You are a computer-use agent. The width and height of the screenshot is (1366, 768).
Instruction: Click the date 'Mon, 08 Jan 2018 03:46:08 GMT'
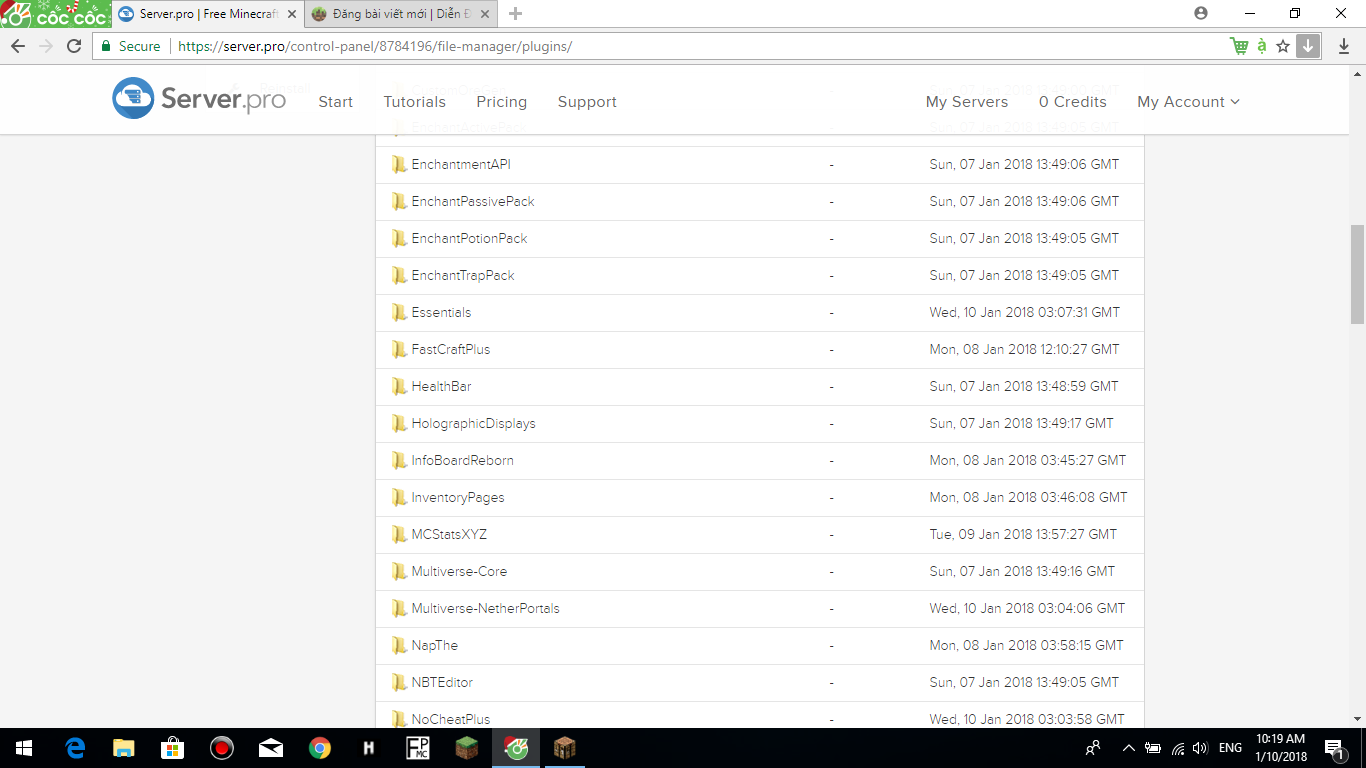pos(1028,497)
